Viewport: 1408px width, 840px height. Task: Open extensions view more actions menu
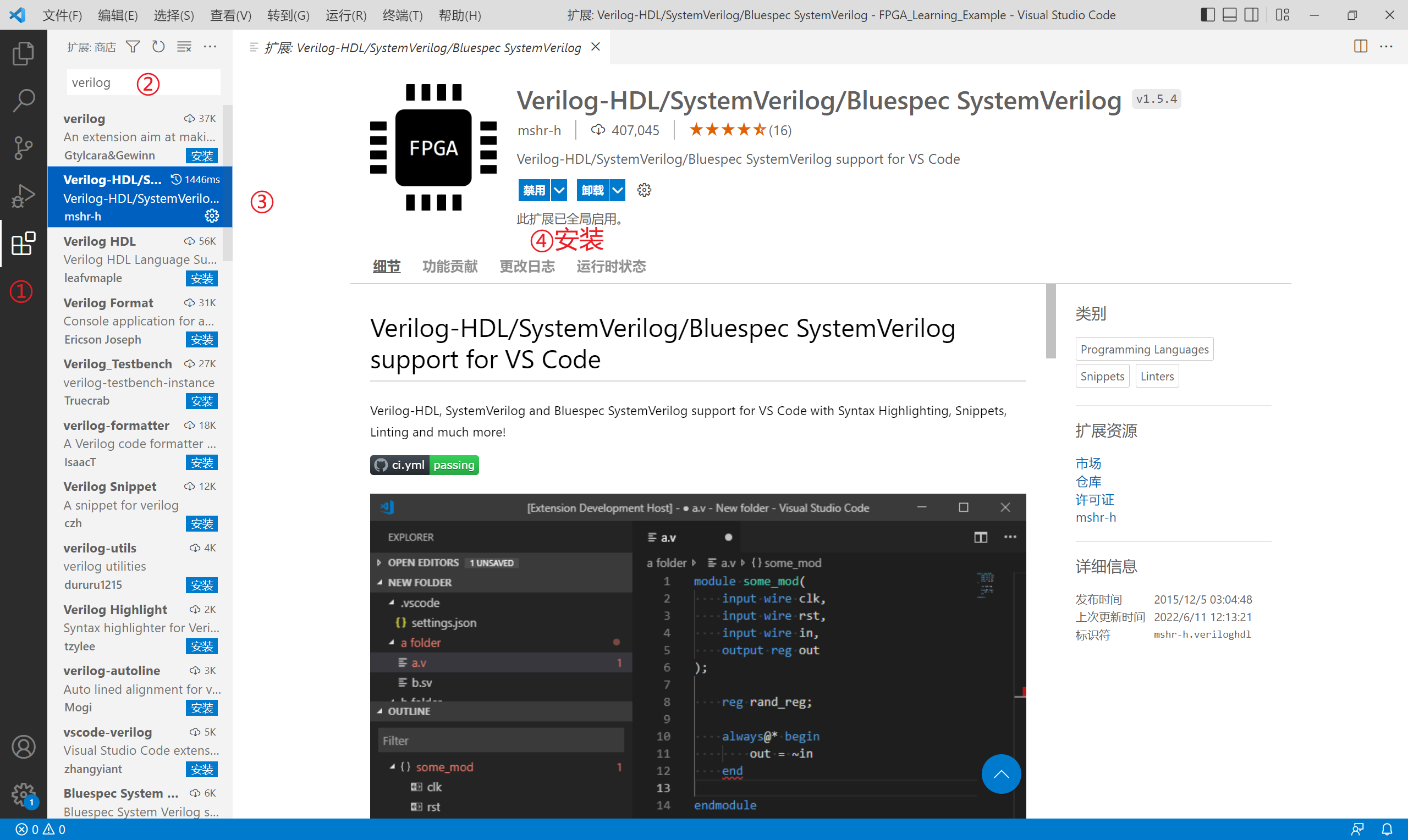(210, 47)
